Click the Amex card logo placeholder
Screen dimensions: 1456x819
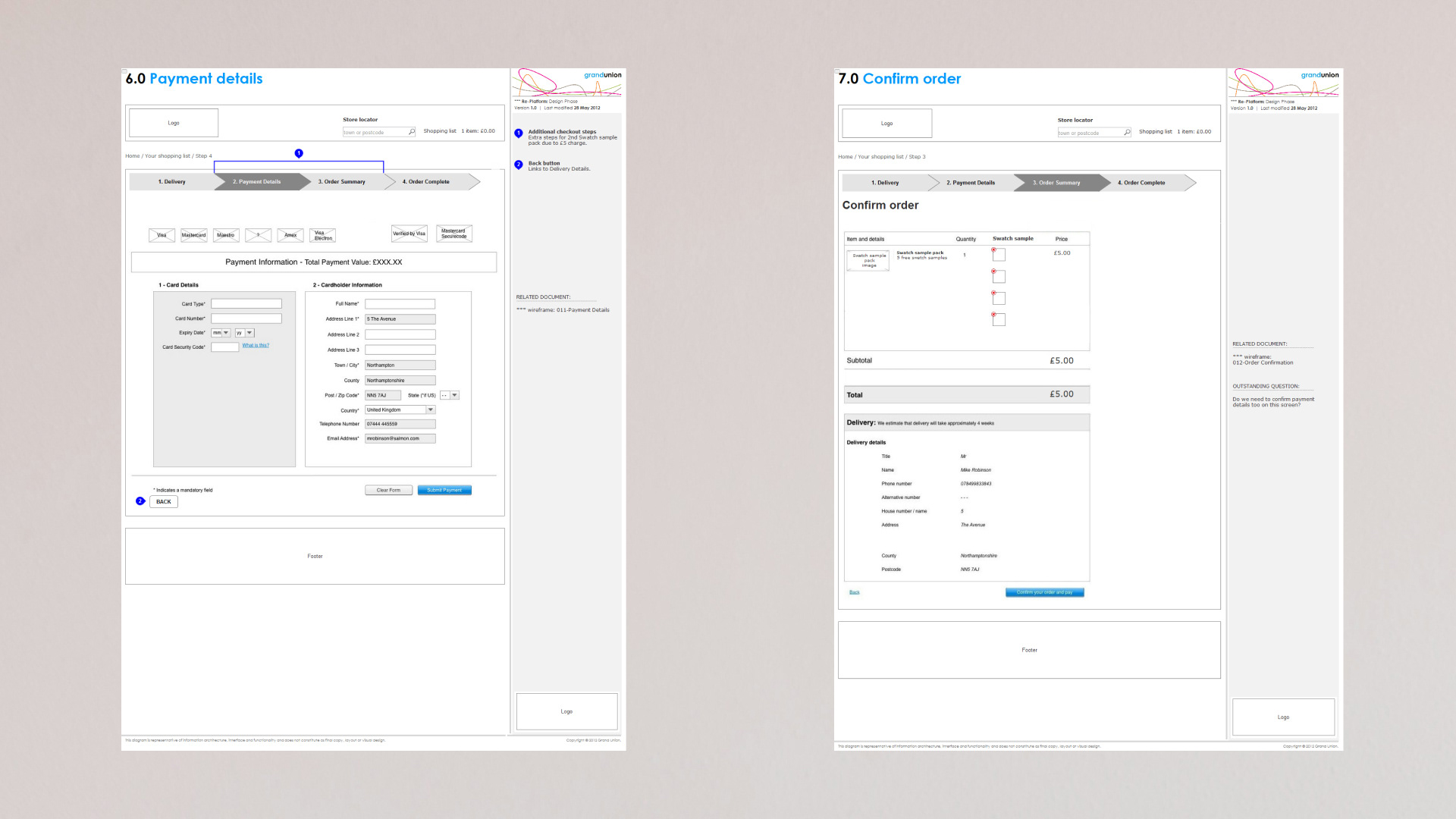[x=290, y=235]
